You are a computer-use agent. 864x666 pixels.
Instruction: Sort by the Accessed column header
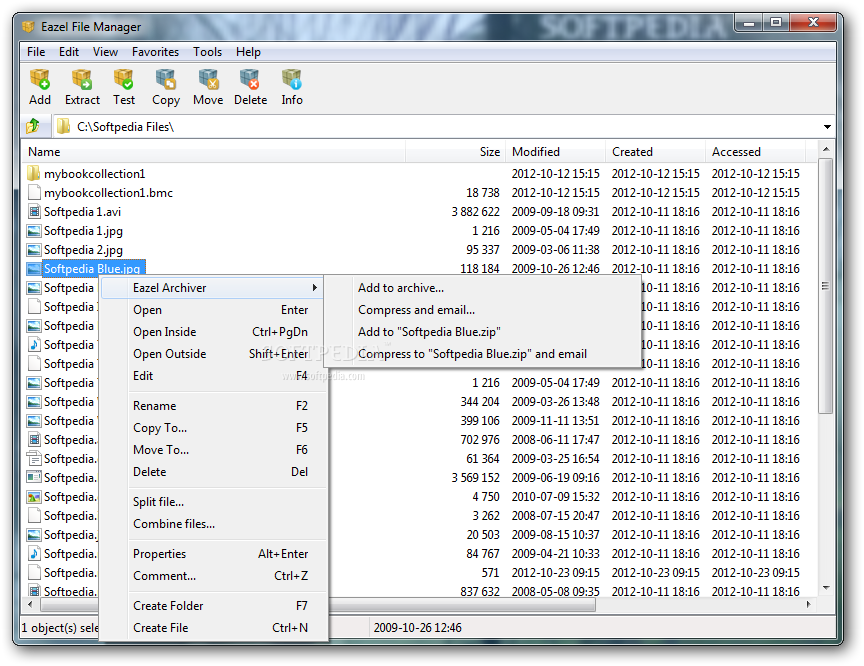coord(755,151)
